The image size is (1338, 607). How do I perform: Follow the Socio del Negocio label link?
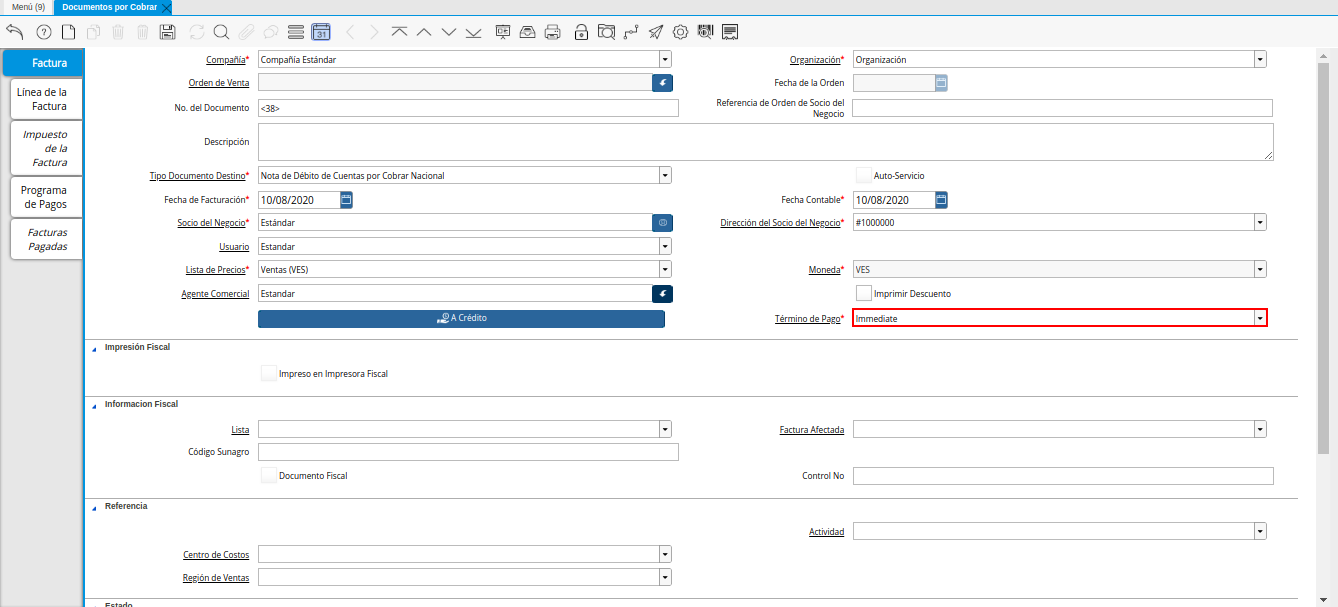point(213,223)
